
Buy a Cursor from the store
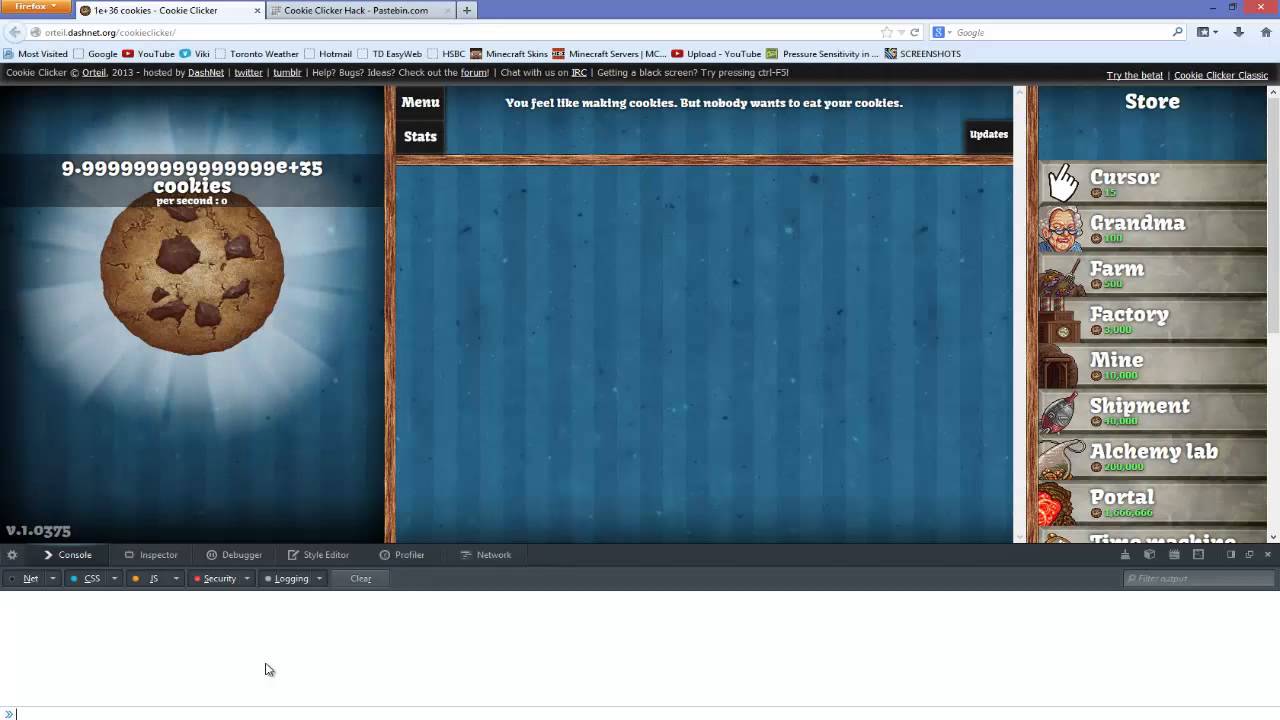pos(1153,182)
